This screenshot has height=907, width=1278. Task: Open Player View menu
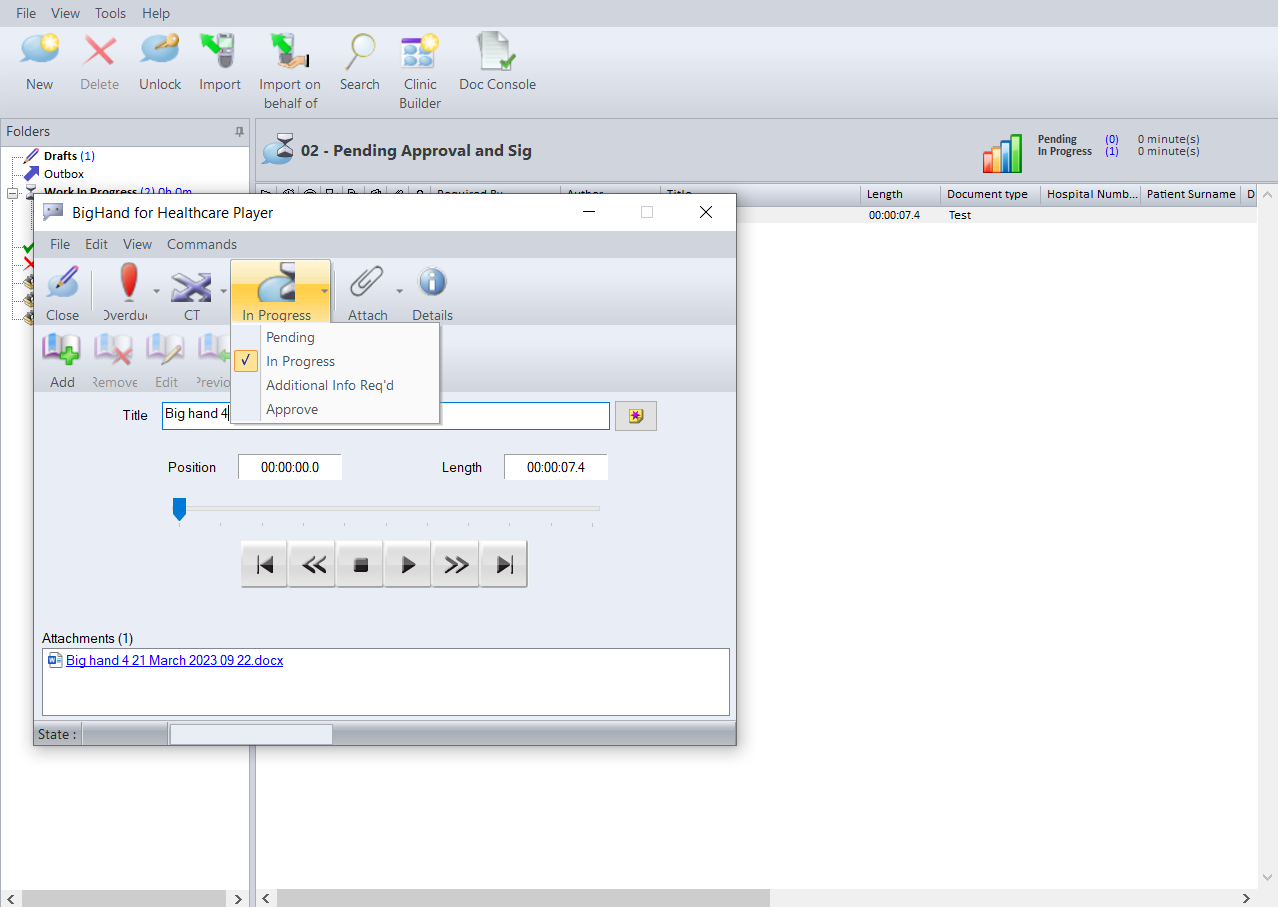point(138,244)
